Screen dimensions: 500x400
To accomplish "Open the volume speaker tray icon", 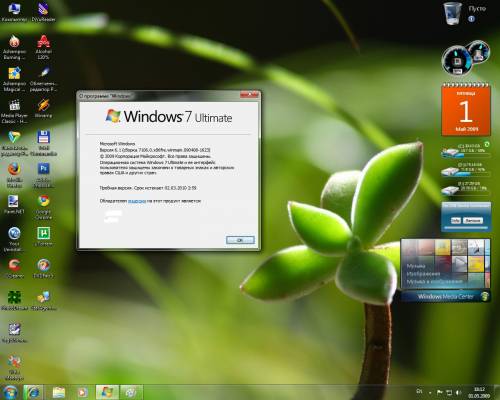I will (x=459, y=392).
